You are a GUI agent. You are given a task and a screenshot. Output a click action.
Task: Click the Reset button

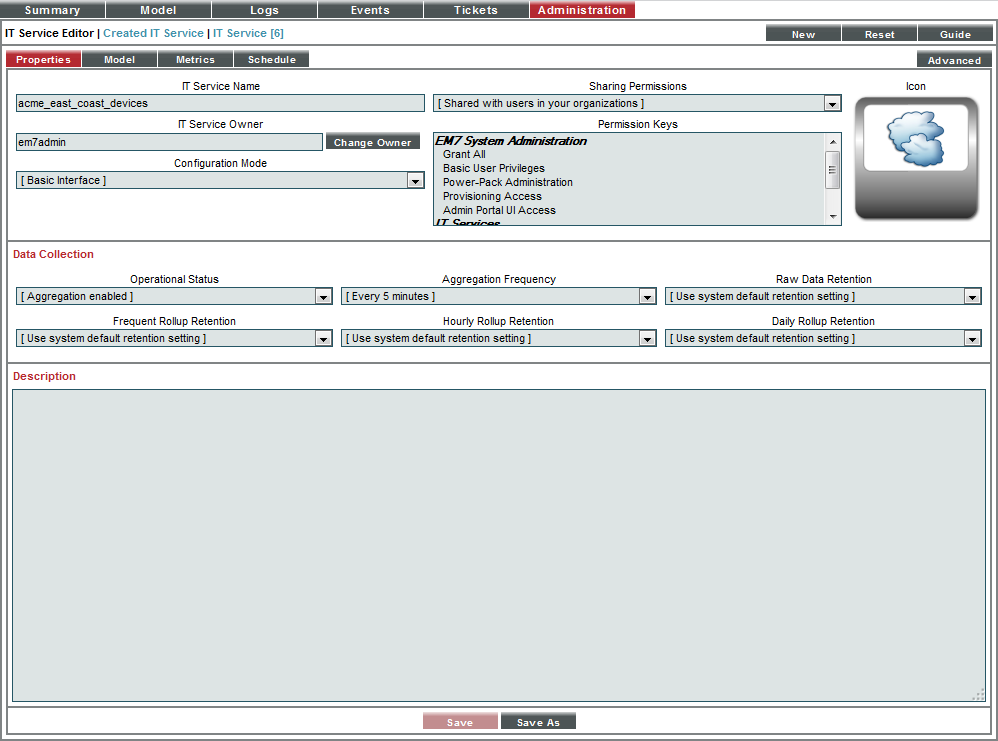[x=879, y=32]
